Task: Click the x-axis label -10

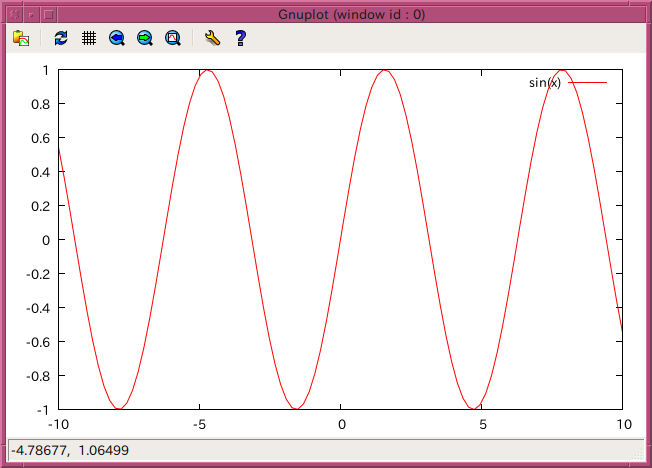Action: (x=58, y=424)
